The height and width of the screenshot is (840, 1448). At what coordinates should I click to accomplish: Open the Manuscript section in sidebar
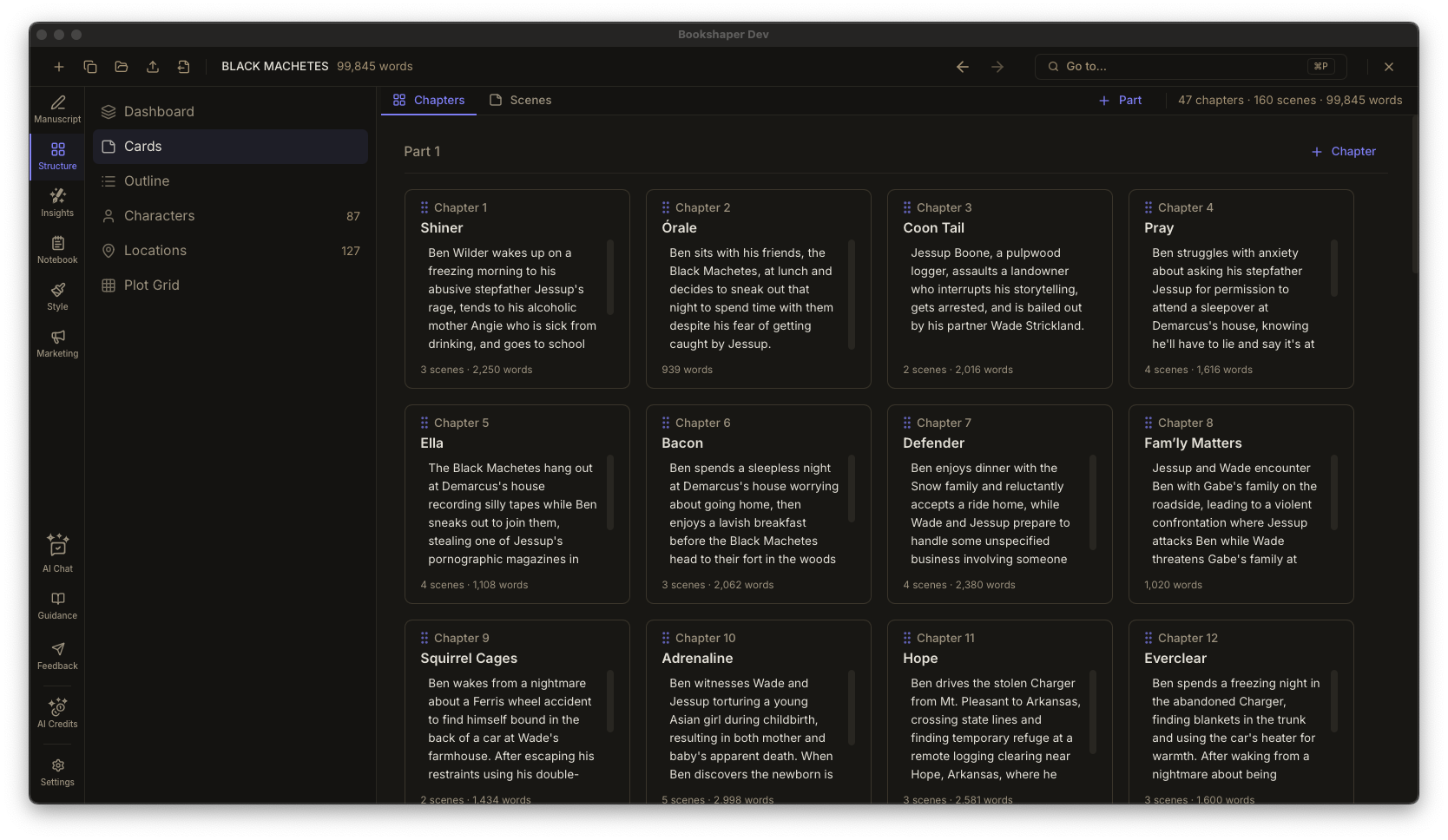57,109
